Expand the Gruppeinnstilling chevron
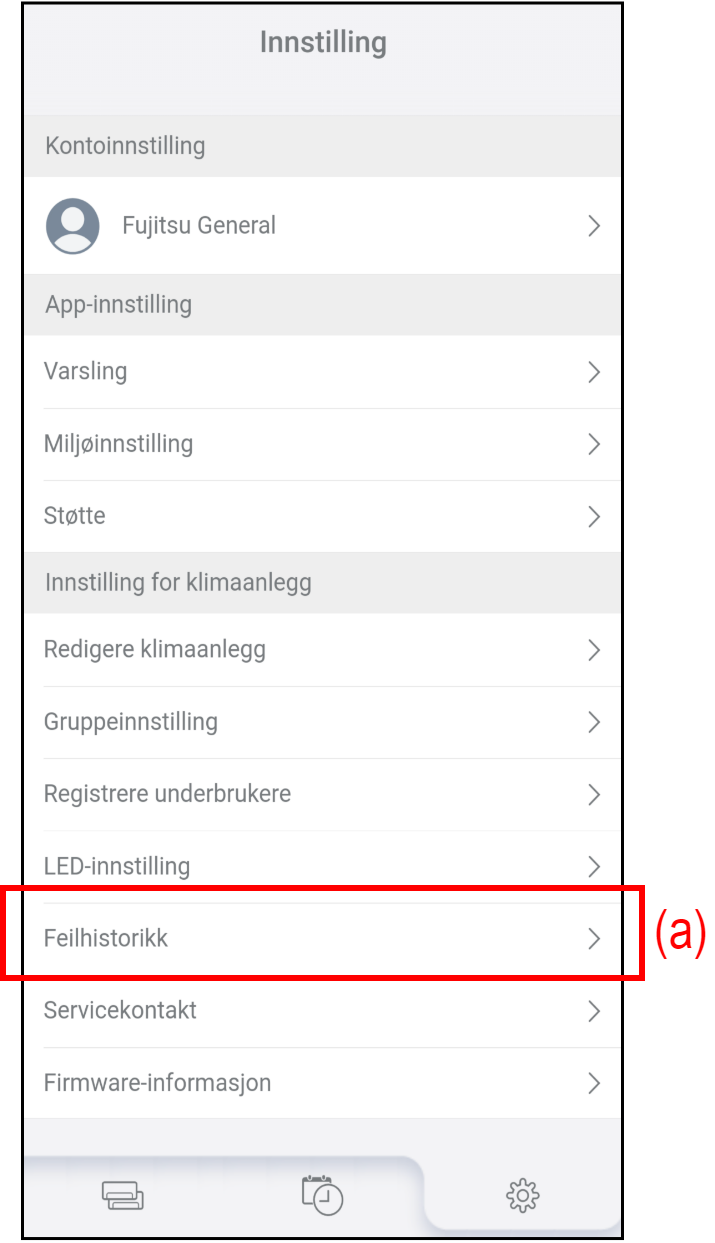Viewport: 715px width, 1243px height. coord(594,722)
